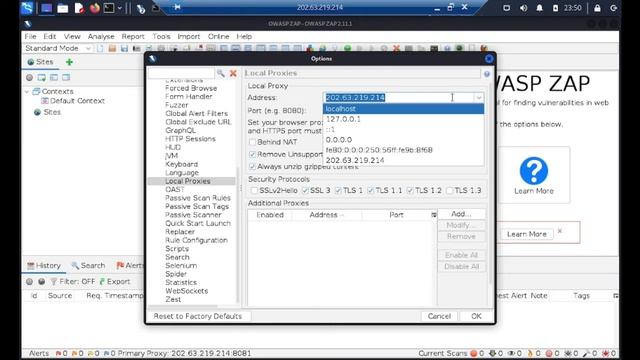640x360 pixels.
Task: Select the Spider option in options tree
Action: tap(176, 274)
